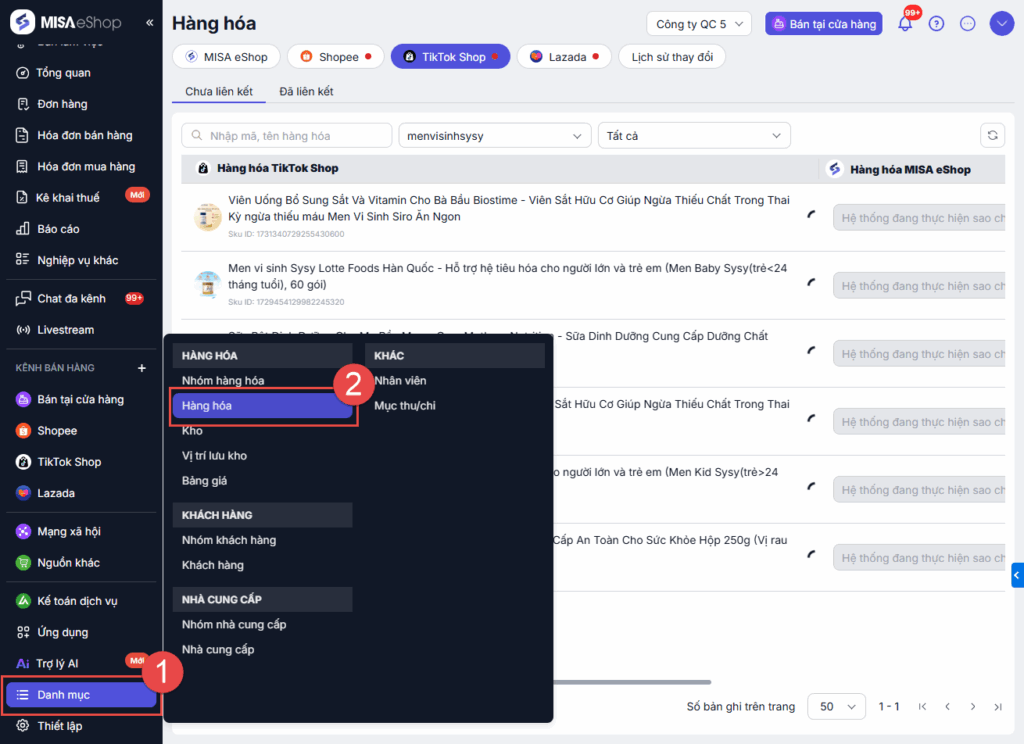Viewport: 1024px width, 744px height.
Task: Open notifications bell icon
Action: (x=905, y=24)
